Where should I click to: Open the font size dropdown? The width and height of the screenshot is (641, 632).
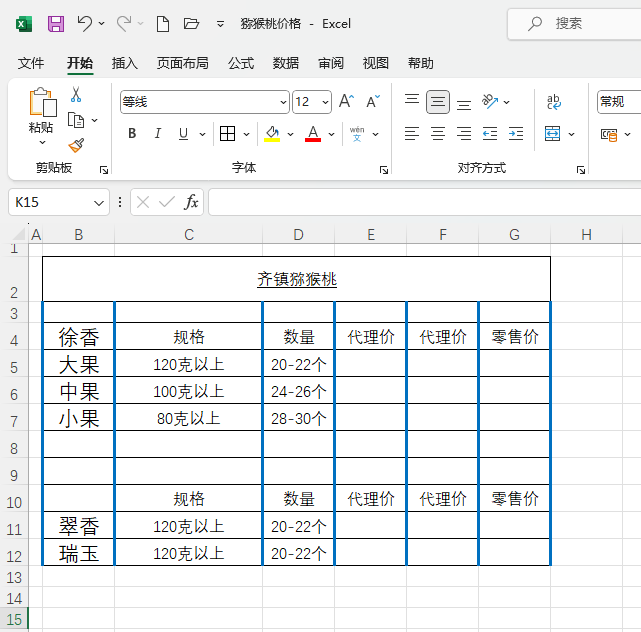(x=325, y=101)
